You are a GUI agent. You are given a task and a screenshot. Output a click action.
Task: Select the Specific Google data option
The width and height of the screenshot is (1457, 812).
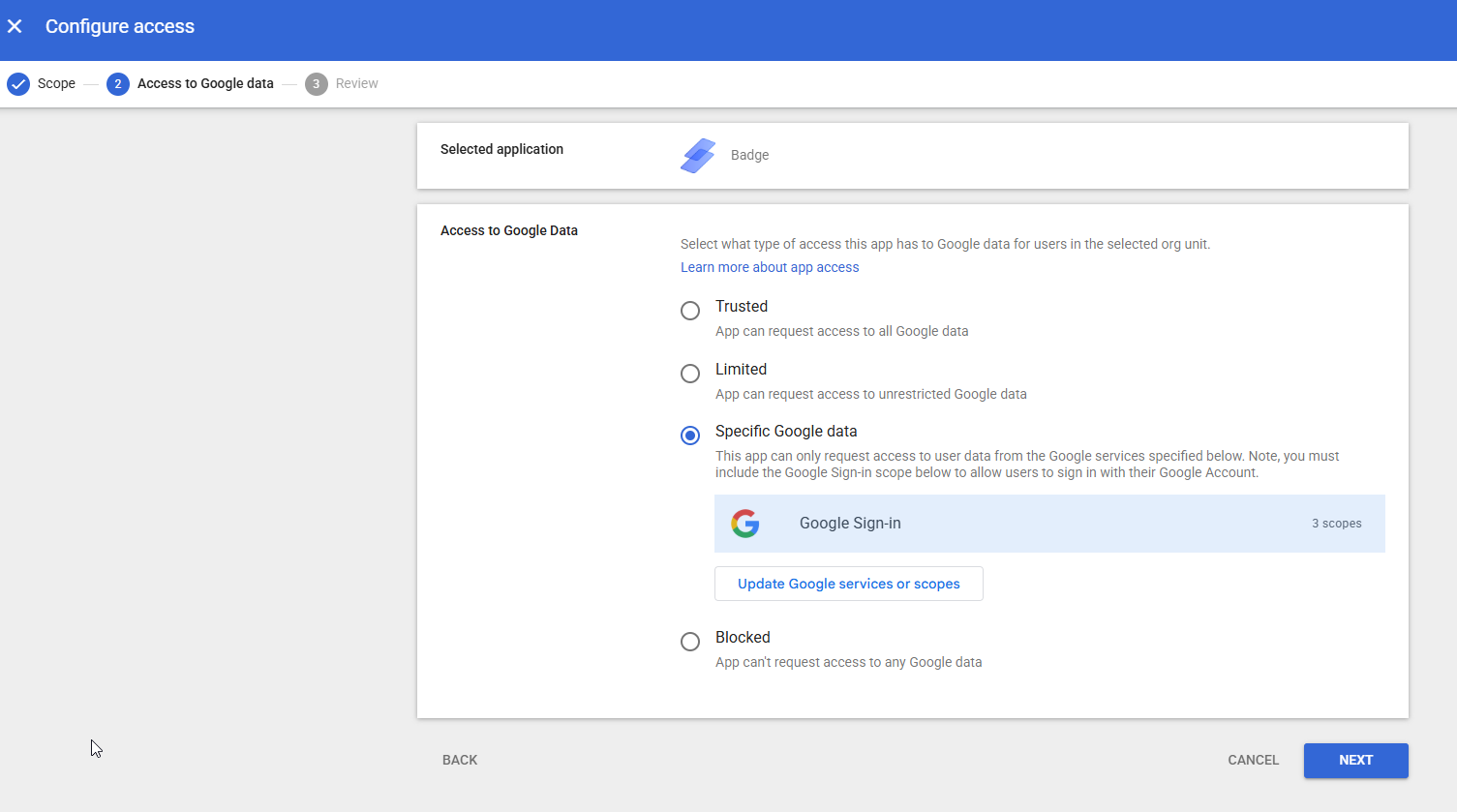pos(690,436)
